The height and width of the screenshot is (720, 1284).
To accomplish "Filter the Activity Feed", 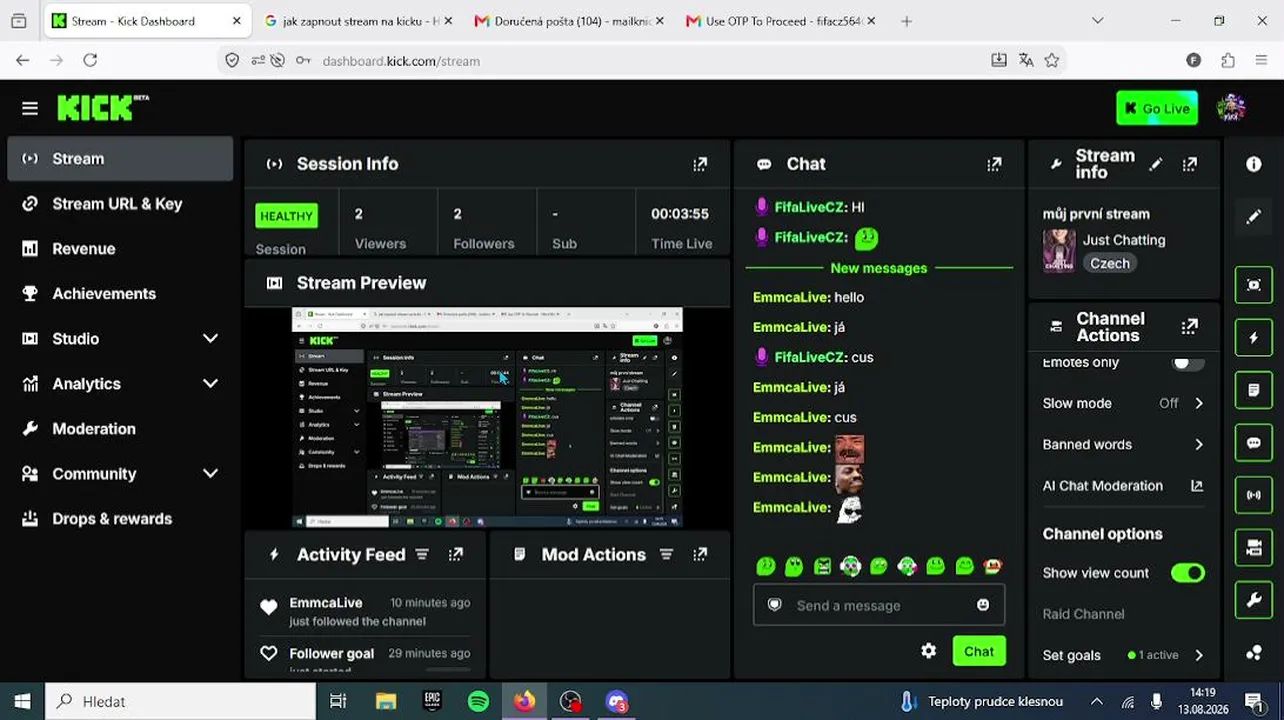I will pyautogui.click(x=422, y=554).
